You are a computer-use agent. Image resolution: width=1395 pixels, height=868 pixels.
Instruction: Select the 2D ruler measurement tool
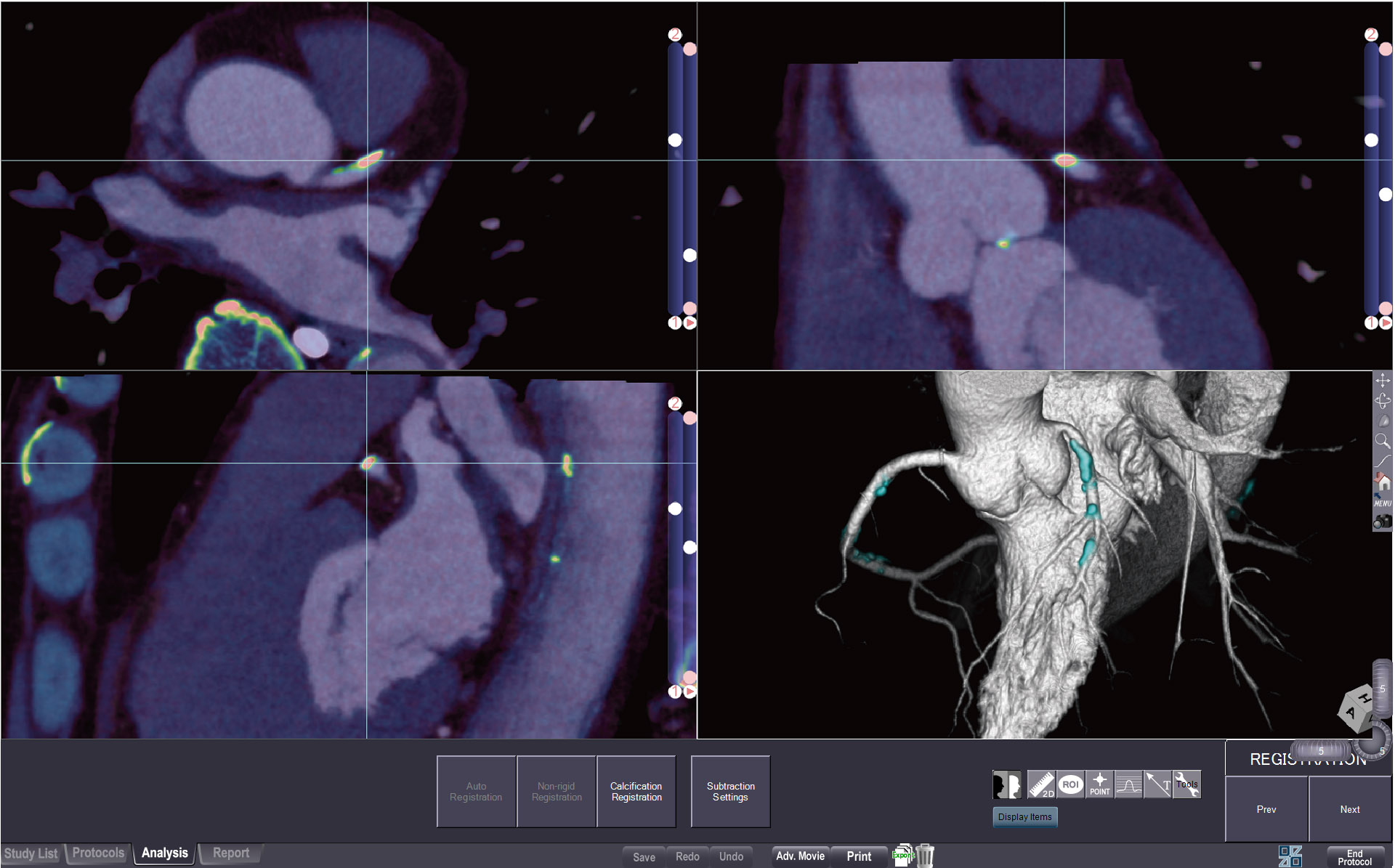pos(1040,784)
